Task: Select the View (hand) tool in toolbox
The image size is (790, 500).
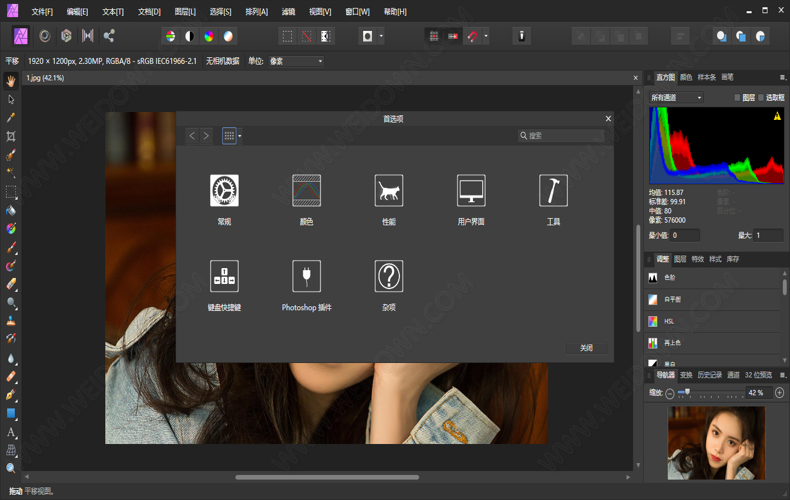Action: point(11,81)
